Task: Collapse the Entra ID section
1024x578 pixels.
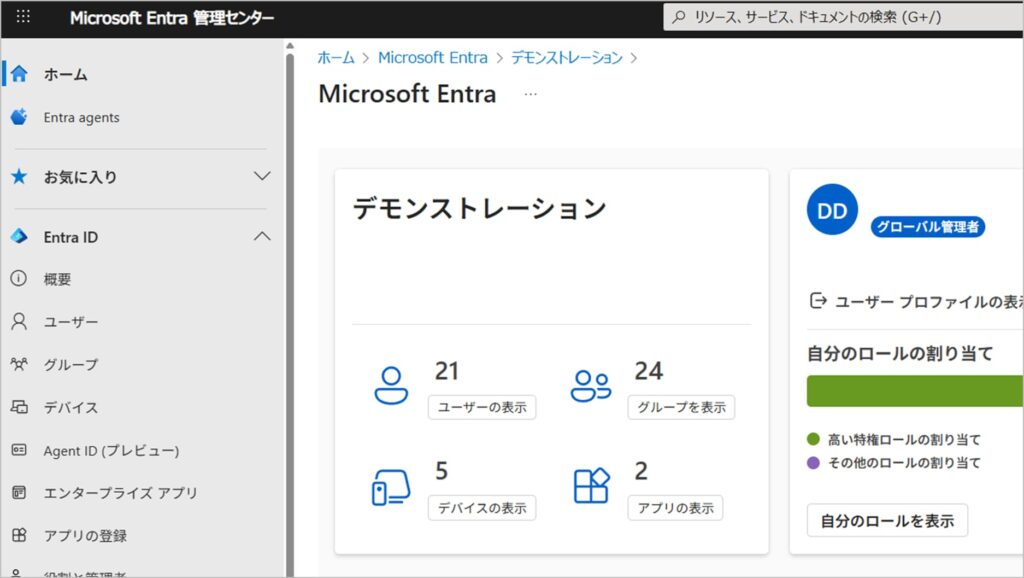Action: [x=262, y=237]
